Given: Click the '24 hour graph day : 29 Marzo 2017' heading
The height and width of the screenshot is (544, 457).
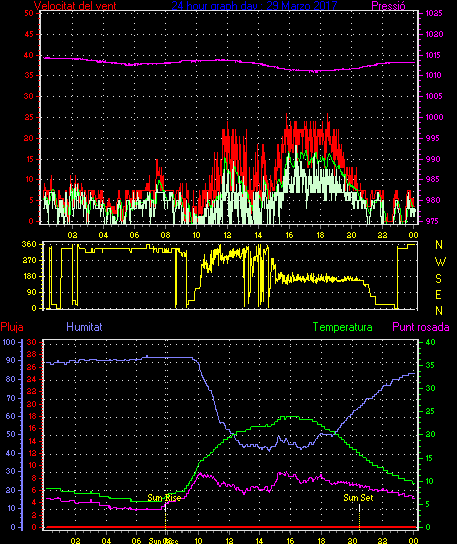Looking at the screenshot, I should click(254, 5).
